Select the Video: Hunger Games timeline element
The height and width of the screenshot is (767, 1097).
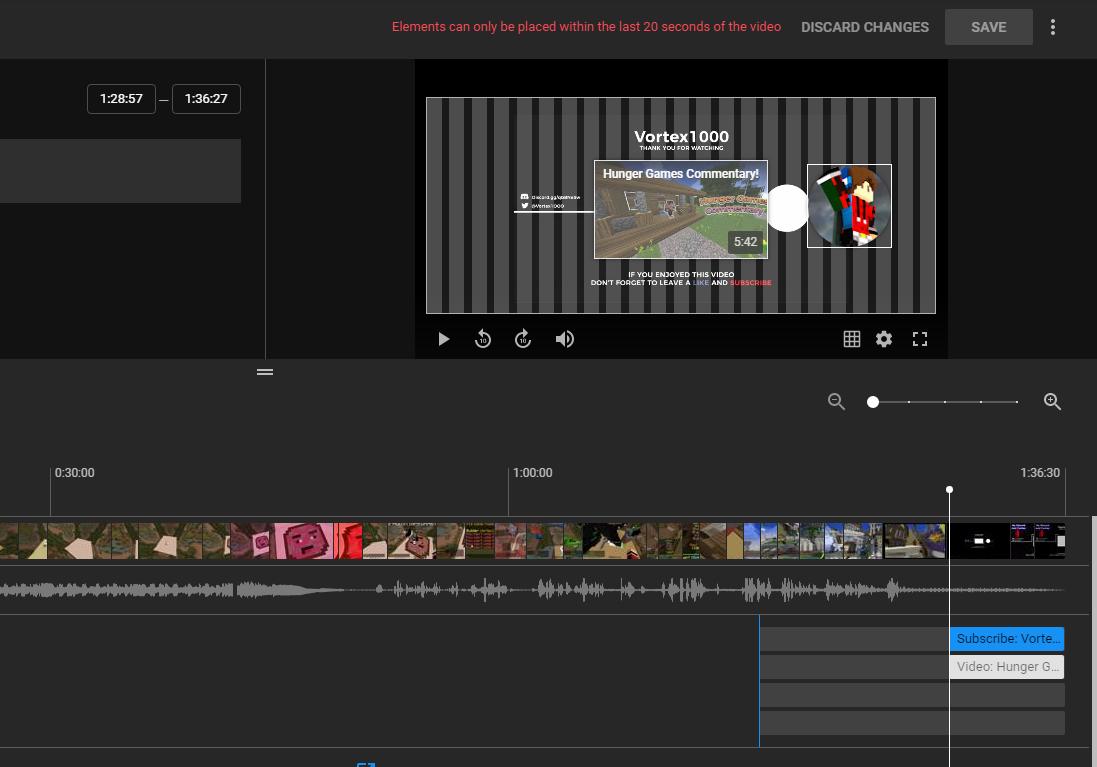1007,667
